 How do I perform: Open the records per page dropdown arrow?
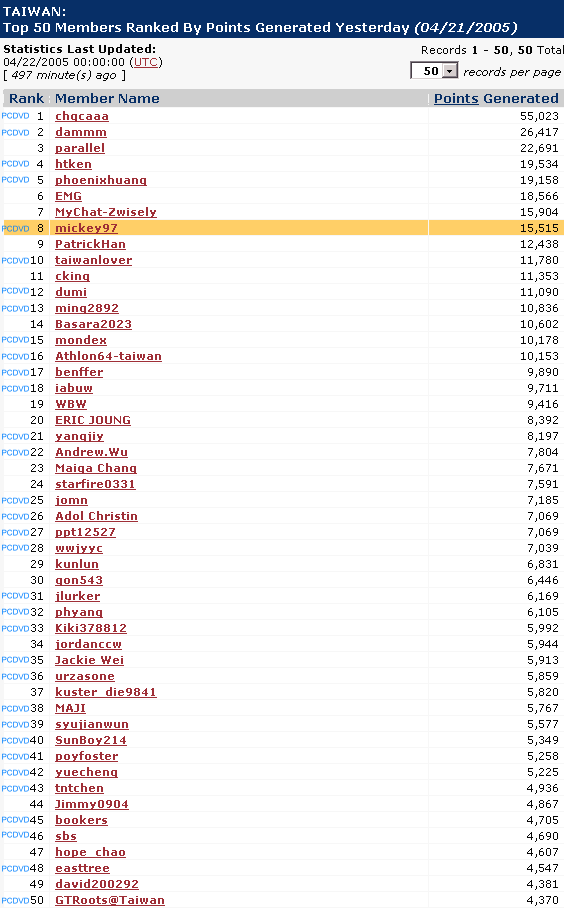451,71
